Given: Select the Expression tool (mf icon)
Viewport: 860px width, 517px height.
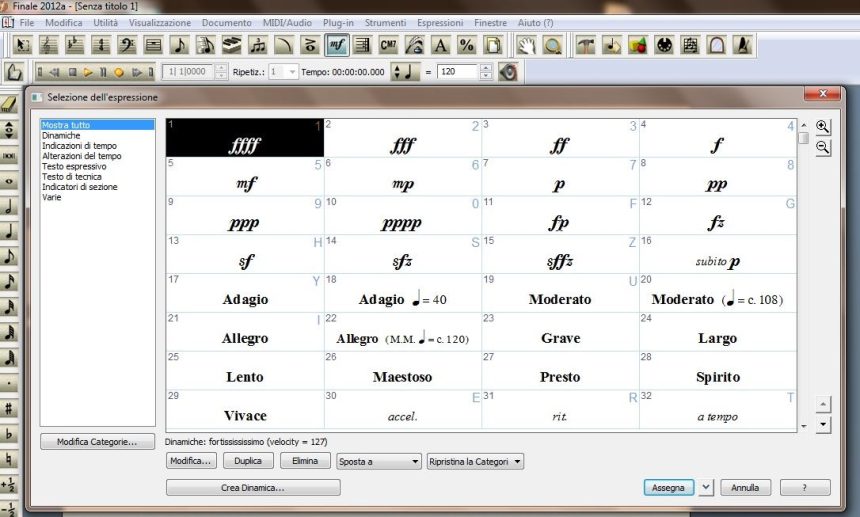Looking at the screenshot, I should (336, 45).
